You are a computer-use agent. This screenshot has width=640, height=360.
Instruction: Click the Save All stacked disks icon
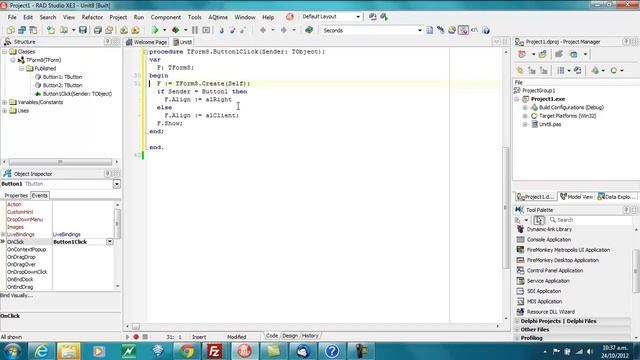(98, 30)
